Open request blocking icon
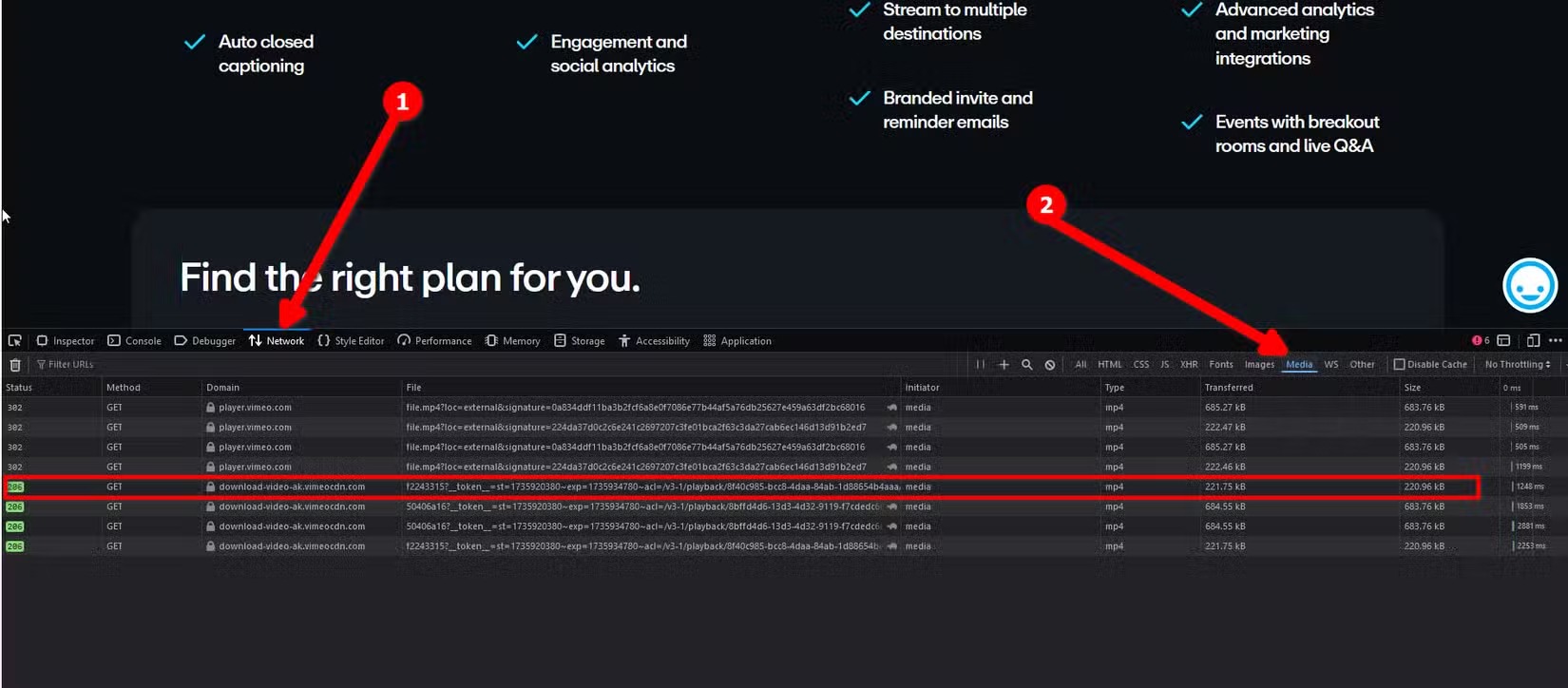The image size is (1568, 688). 1050,365
